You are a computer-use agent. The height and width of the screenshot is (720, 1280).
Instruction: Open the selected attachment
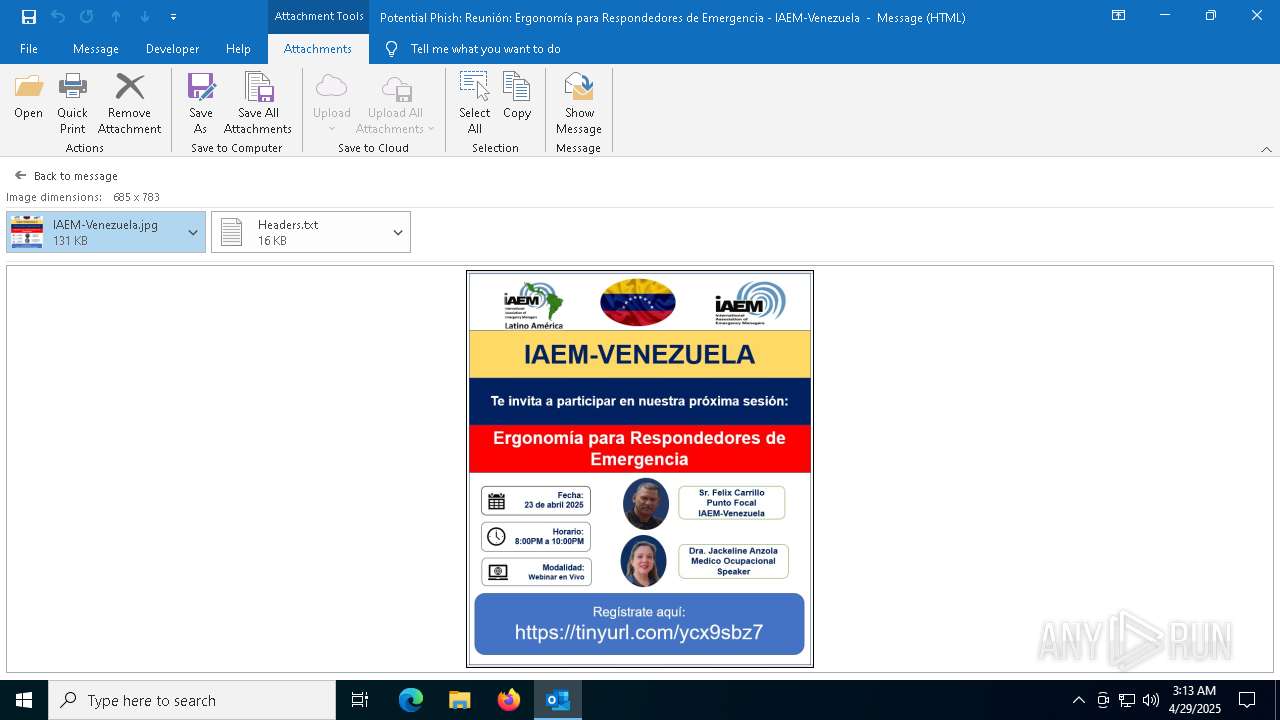[x=28, y=98]
